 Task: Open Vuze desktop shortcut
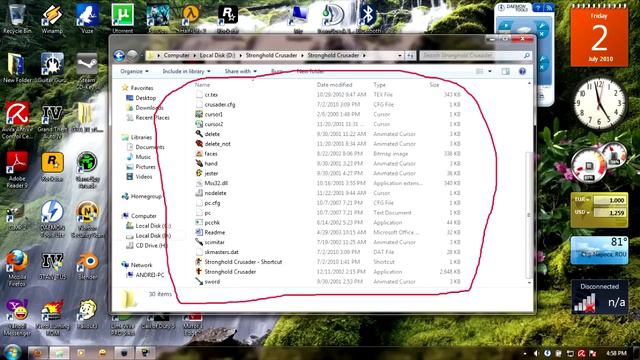coord(87,18)
